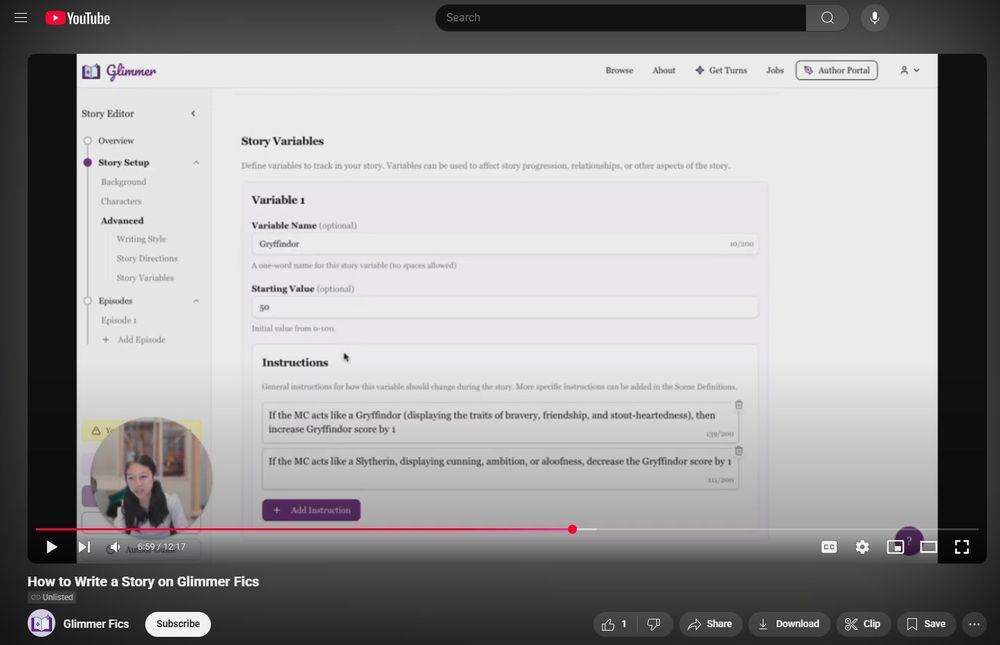Open Characters under Story Setup
Screen dimensions: 1000x645
coord(121,201)
